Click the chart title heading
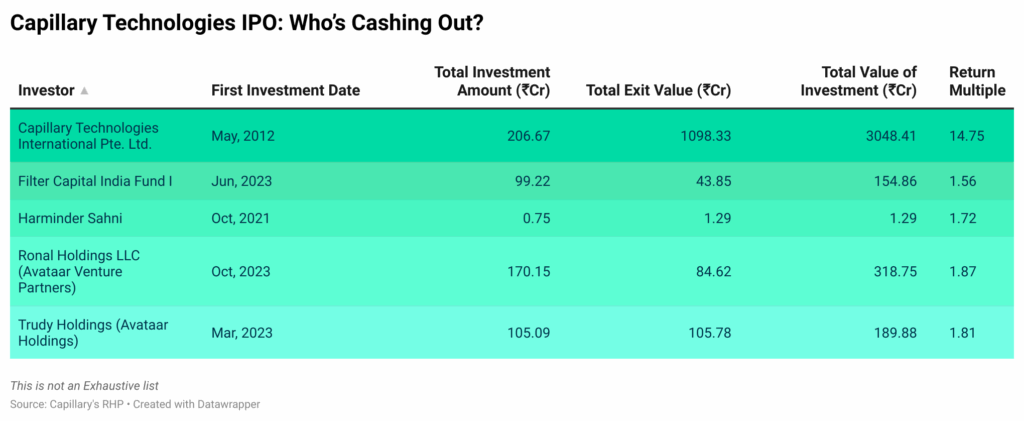This screenshot has height=421, width=1024. [247, 22]
